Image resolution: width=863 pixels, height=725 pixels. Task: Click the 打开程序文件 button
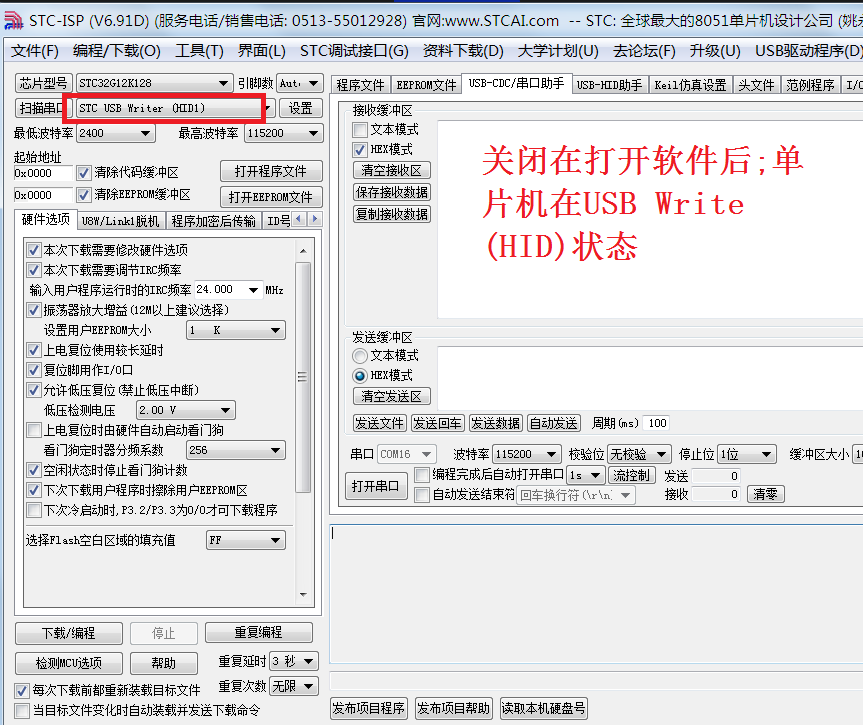[271, 171]
